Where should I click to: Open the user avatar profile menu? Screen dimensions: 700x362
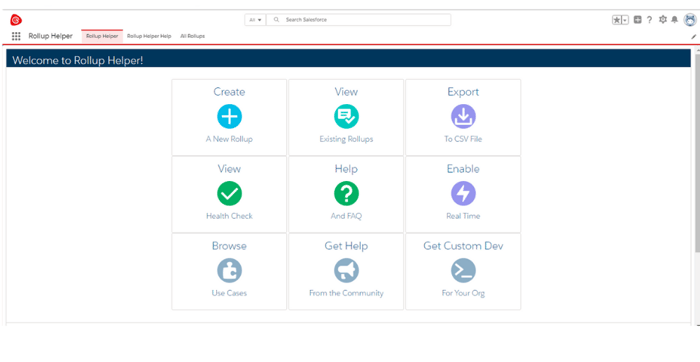click(690, 20)
